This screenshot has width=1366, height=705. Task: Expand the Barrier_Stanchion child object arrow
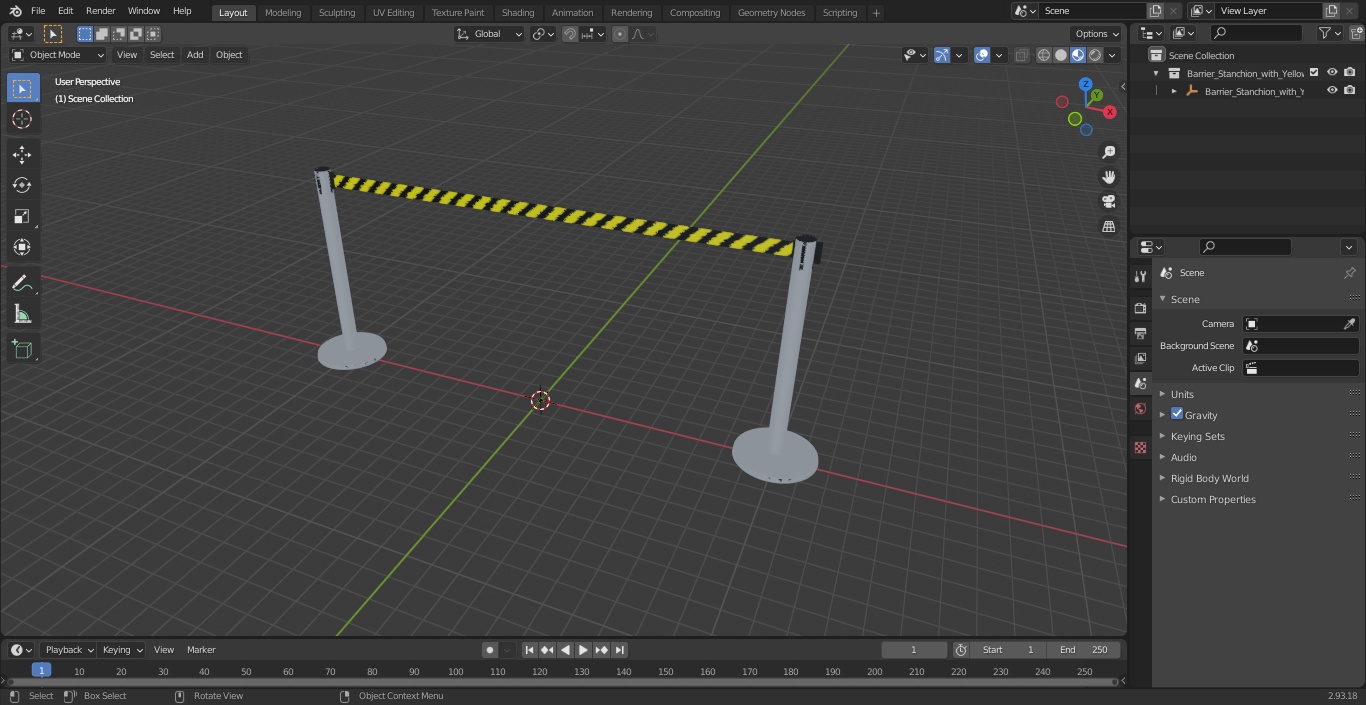(1174, 91)
